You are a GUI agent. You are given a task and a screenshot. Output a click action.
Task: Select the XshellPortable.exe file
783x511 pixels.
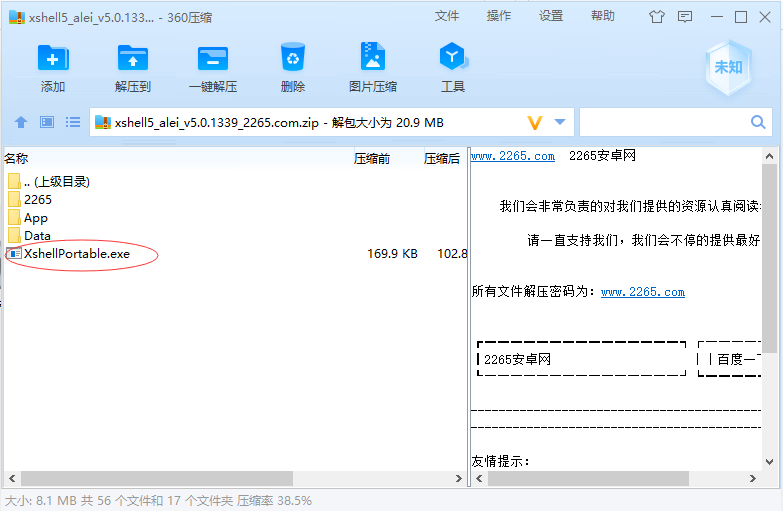click(x=68, y=254)
